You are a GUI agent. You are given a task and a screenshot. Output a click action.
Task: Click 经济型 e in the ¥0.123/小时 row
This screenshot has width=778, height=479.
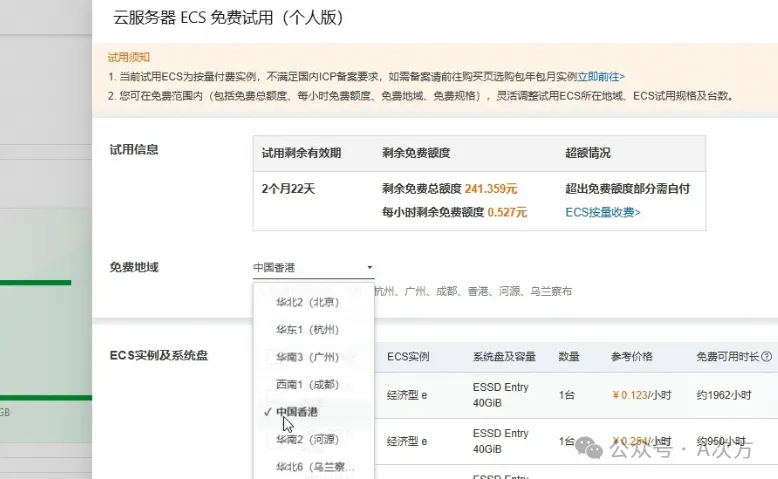pyautogui.click(x=407, y=395)
